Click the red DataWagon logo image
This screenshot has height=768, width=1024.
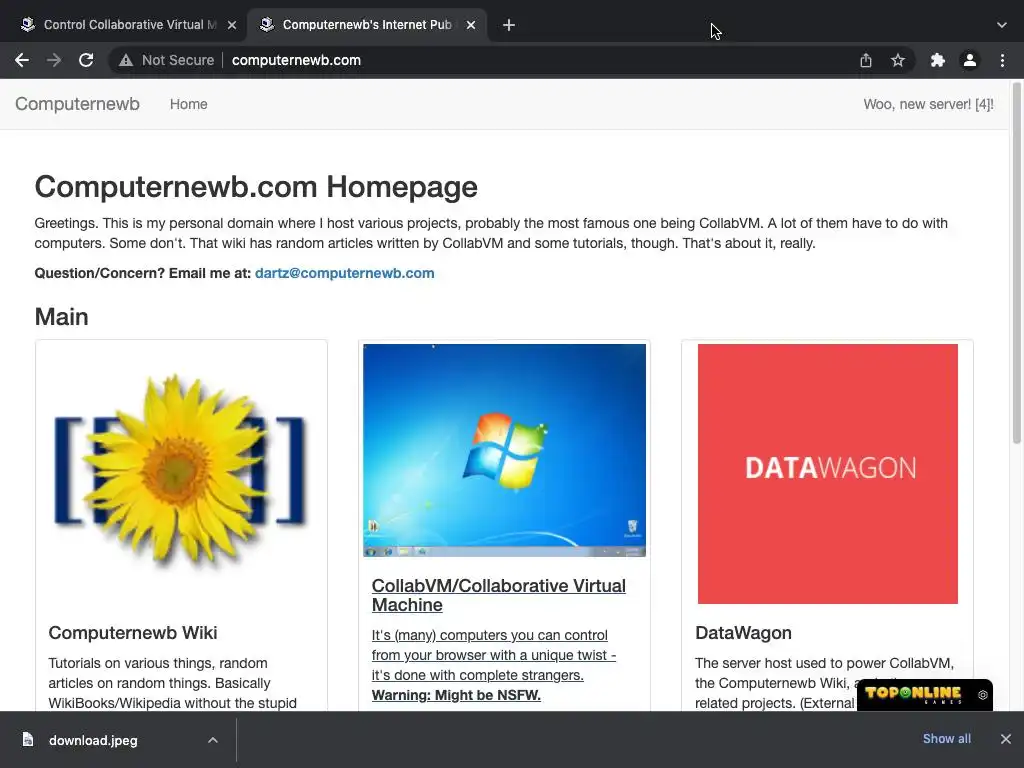click(827, 473)
